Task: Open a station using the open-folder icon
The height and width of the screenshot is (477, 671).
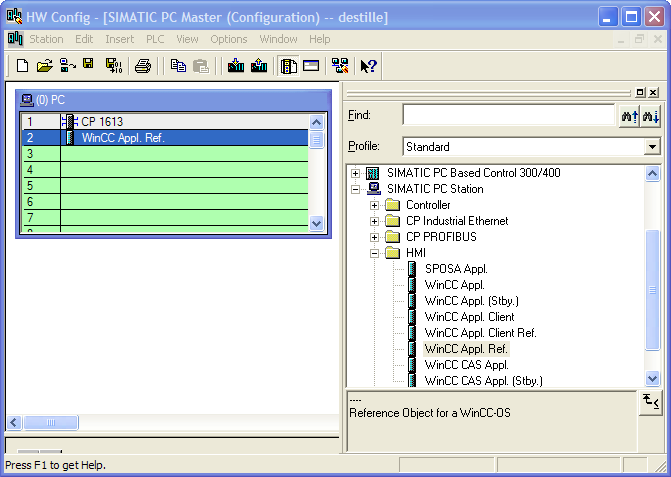Action: 45,66
